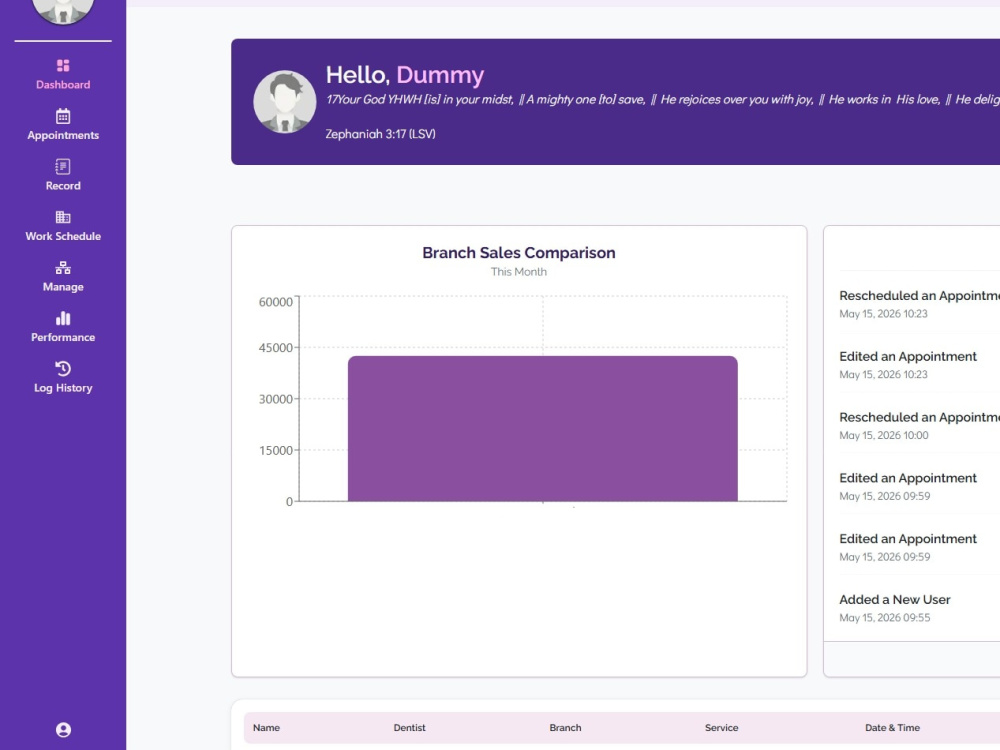The width and height of the screenshot is (1000, 750).
Task: Click the Name column header
Action: [267, 728]
